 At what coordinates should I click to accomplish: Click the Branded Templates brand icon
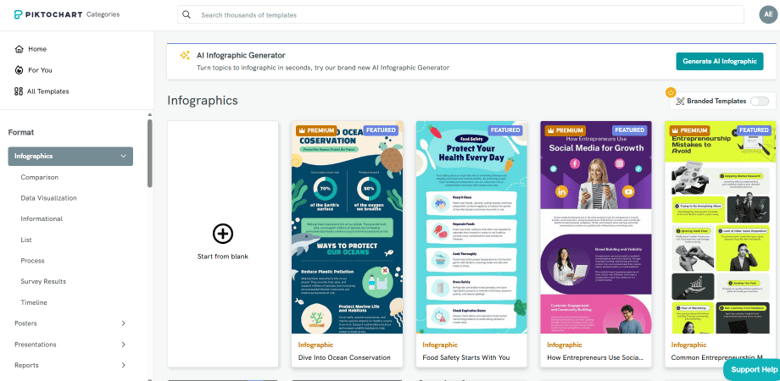point(680,101)
